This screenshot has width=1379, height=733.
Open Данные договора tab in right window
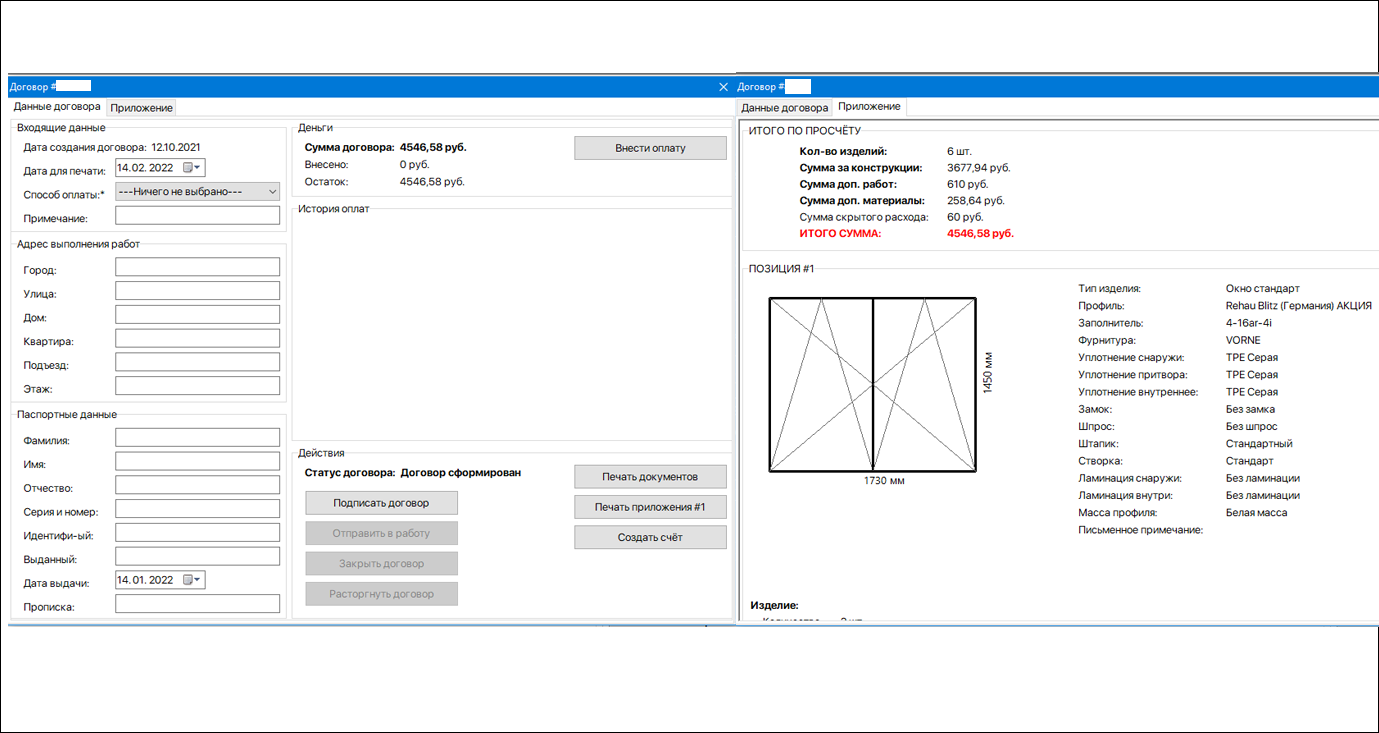point(785,107)
